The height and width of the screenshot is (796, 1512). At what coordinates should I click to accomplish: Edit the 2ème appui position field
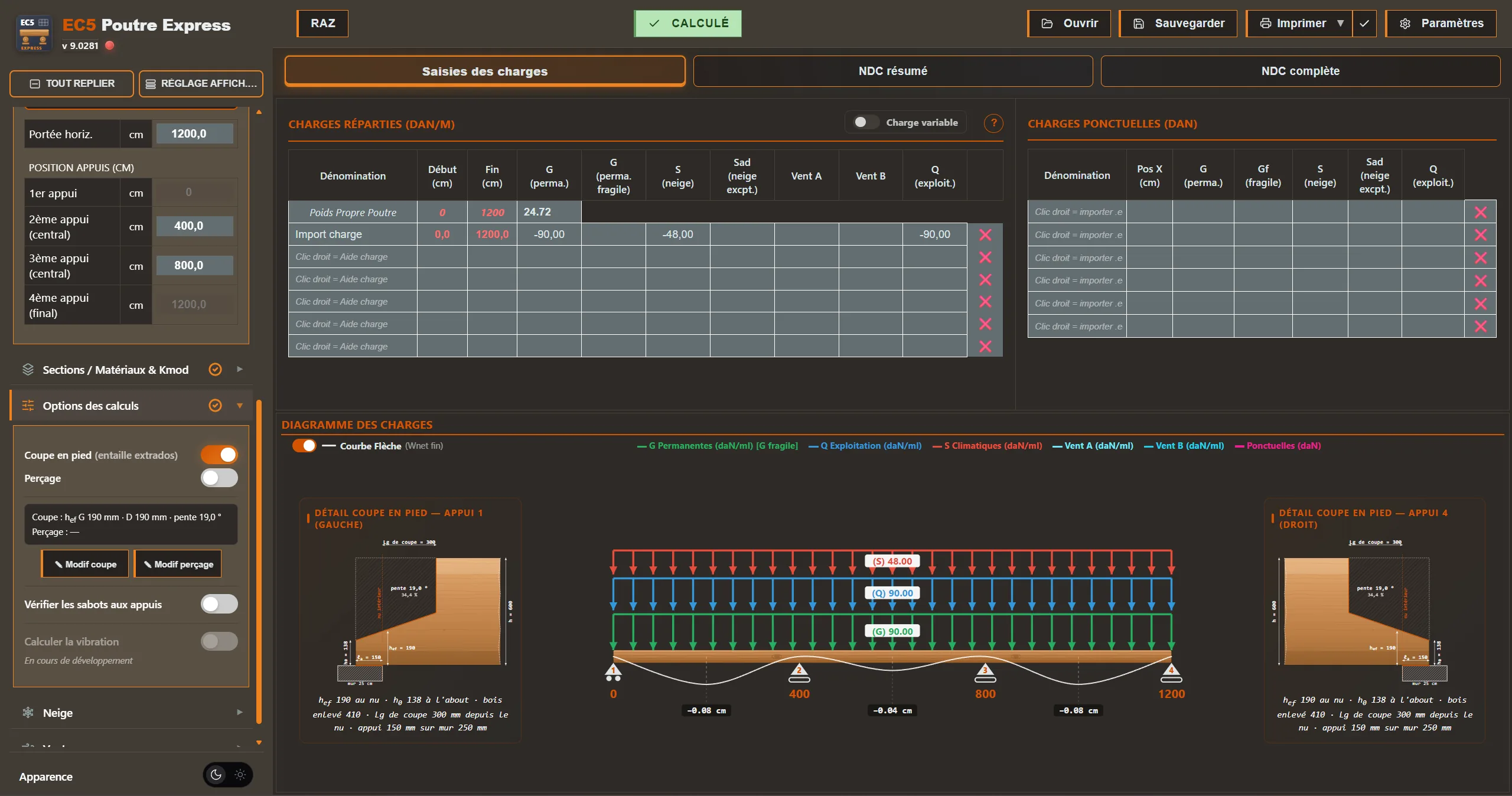194,226
